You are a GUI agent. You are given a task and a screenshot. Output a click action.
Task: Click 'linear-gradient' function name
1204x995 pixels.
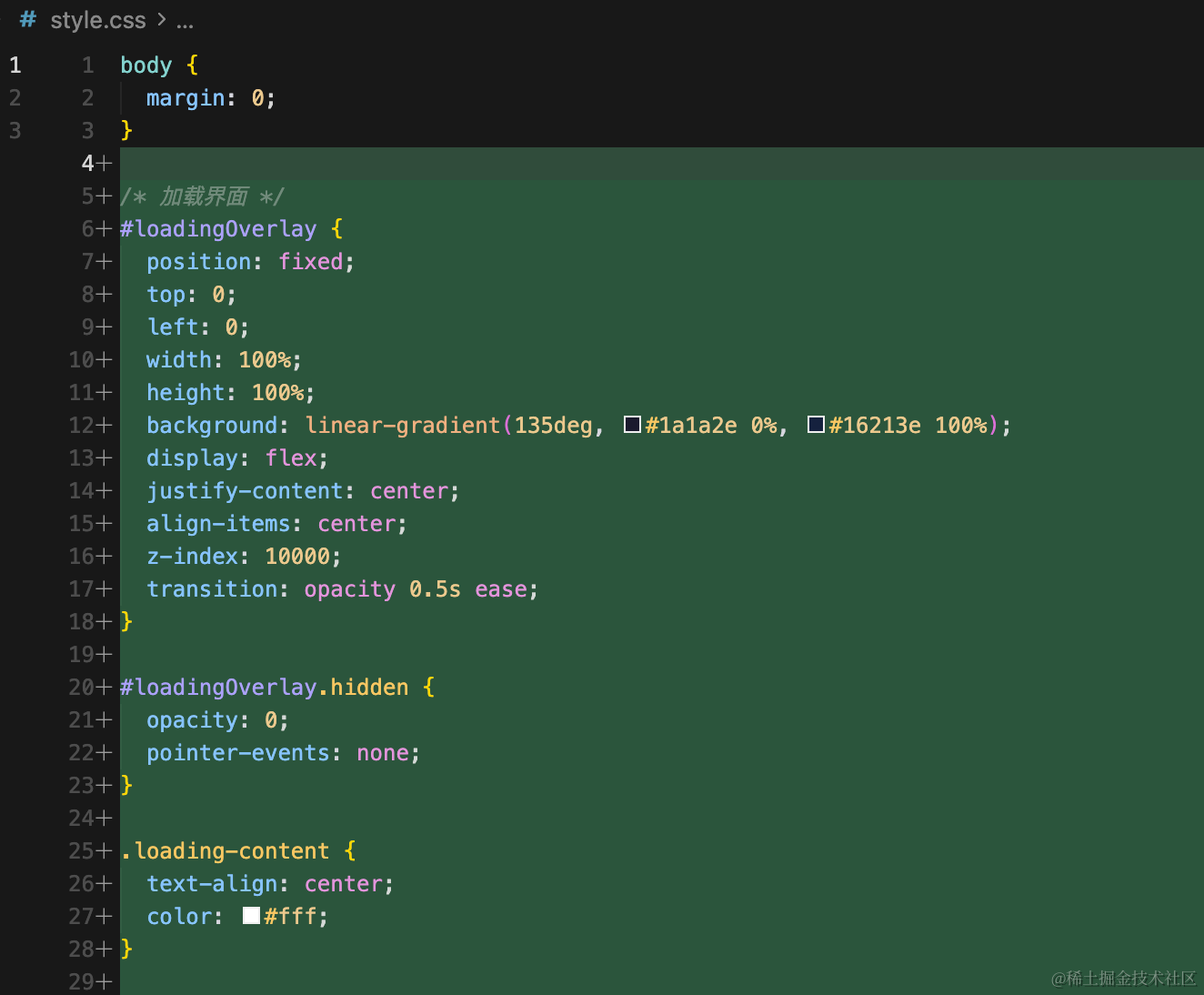point(403,426)
